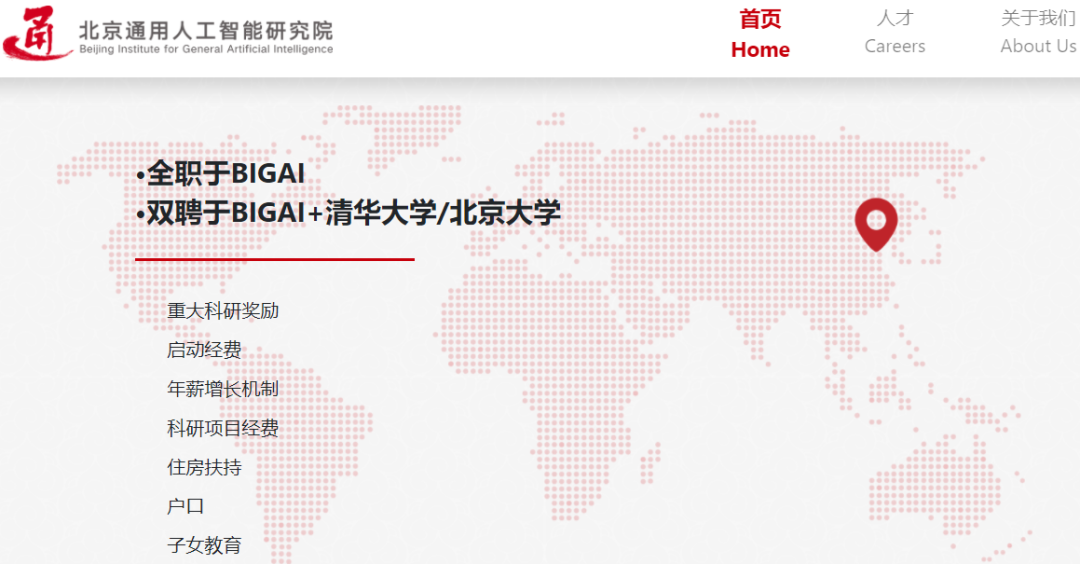Click the red divider line under headings
The height and width of the screenshot is (564, 1080).
(x=274, y=259)
